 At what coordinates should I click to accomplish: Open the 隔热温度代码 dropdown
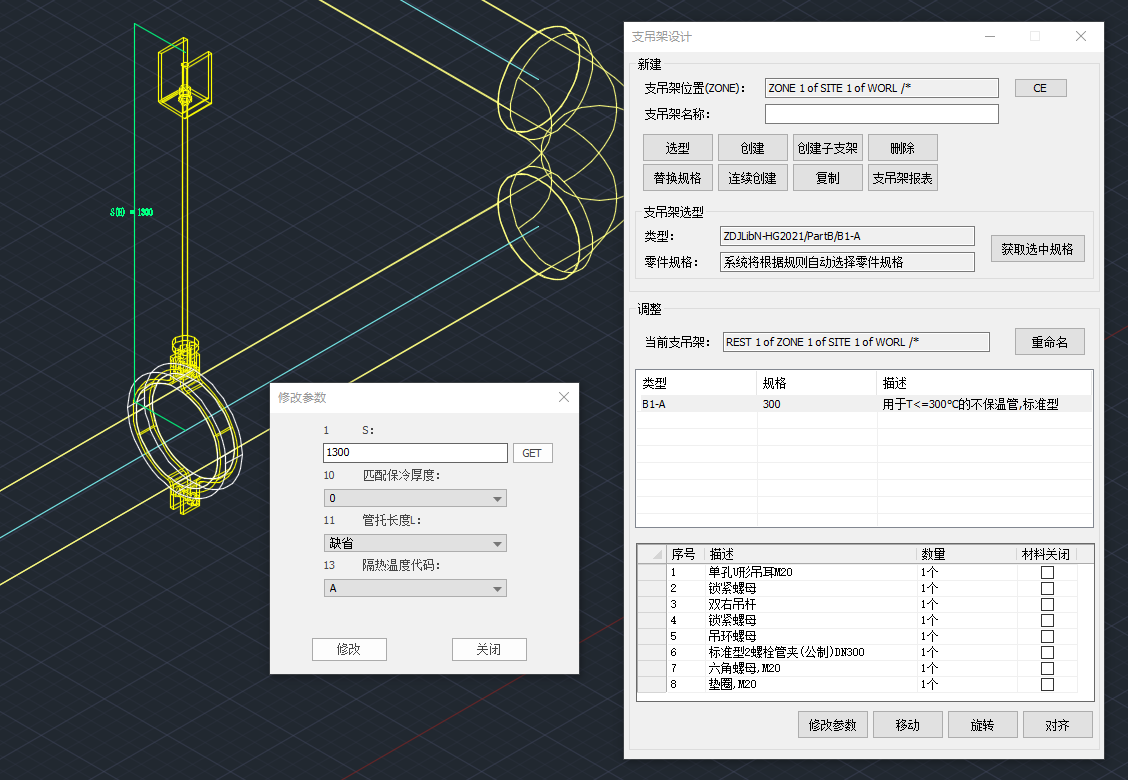click(415, 588)
